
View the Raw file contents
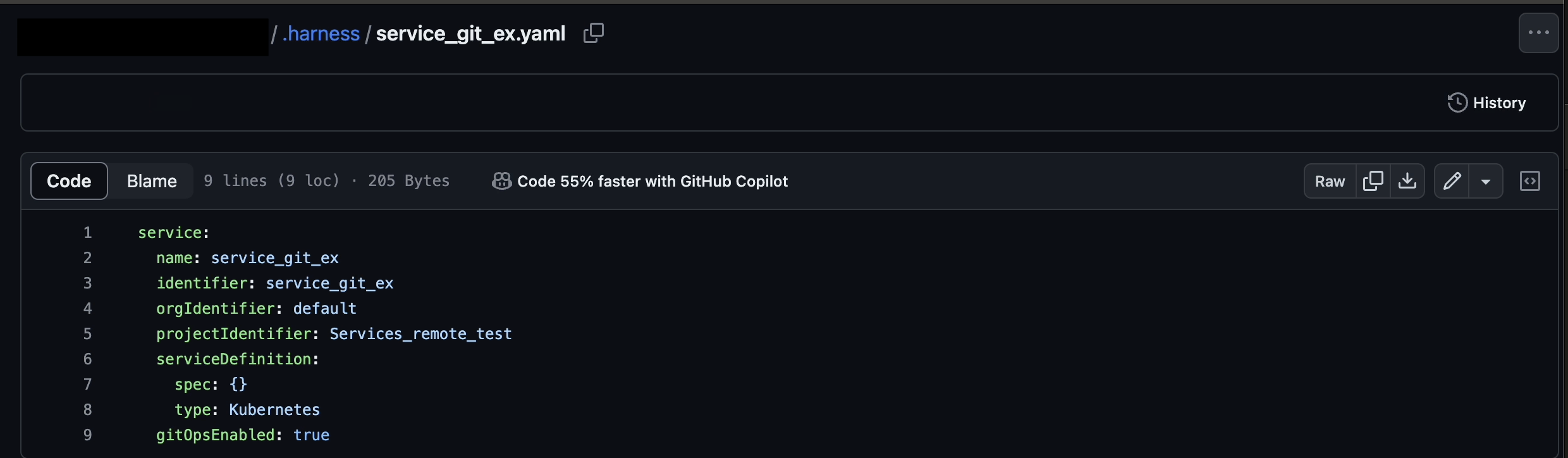[x=1330, y=181]
